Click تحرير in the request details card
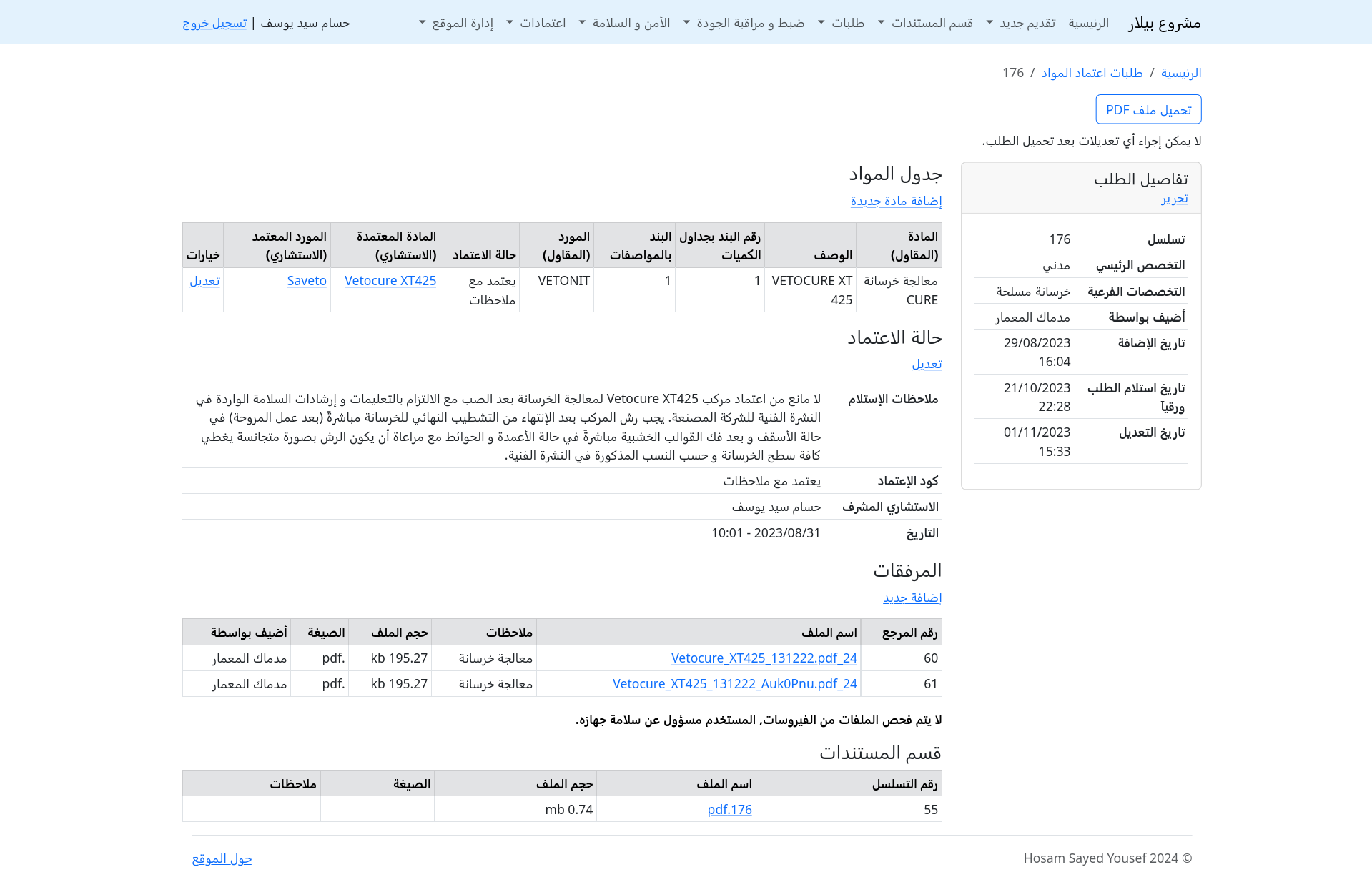The image size is (1372, 872). [1174, 199]
